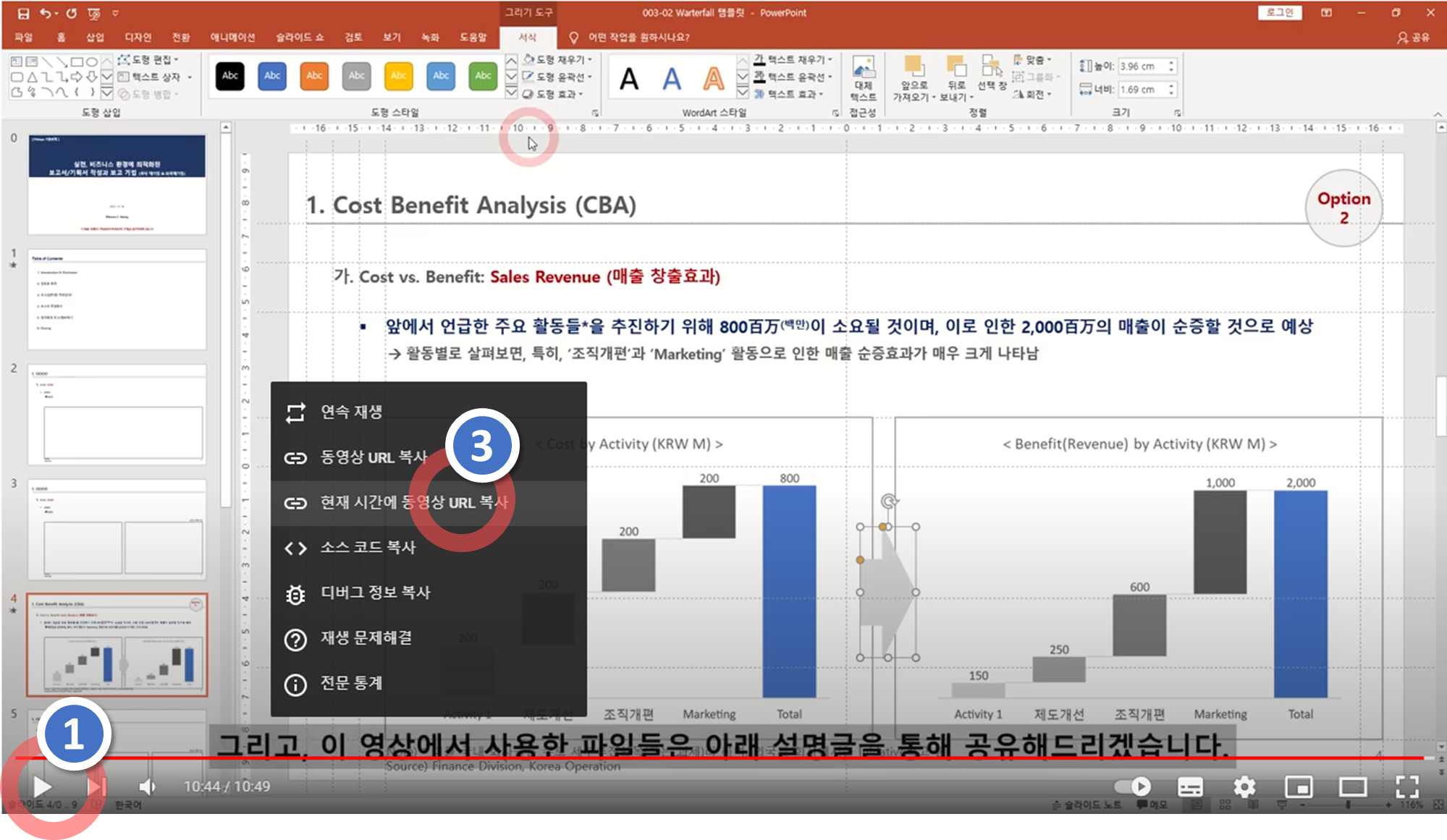Skip to the next video
The height and width of the screenshot is (840, 1447).
(x=96, y=786)
